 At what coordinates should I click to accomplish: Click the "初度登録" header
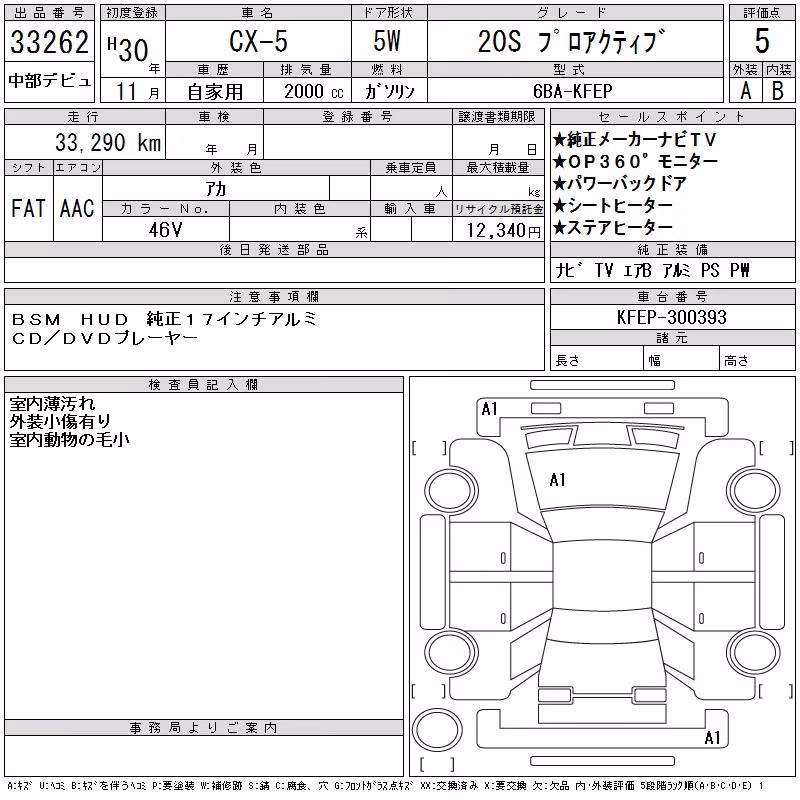click(132, 13)
